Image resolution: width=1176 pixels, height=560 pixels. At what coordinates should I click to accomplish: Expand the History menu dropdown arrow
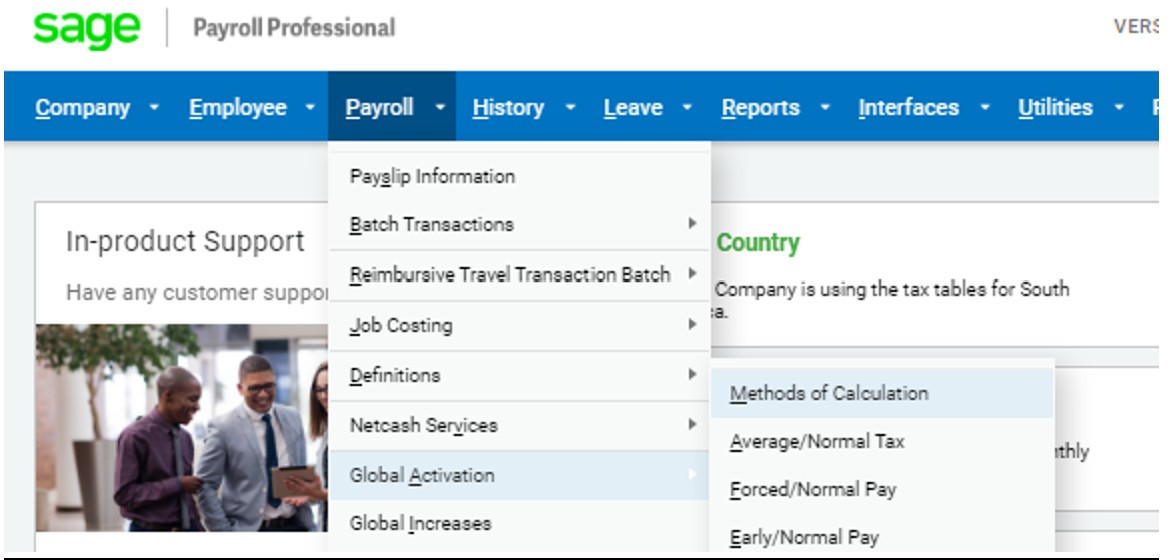pos(569,107)
